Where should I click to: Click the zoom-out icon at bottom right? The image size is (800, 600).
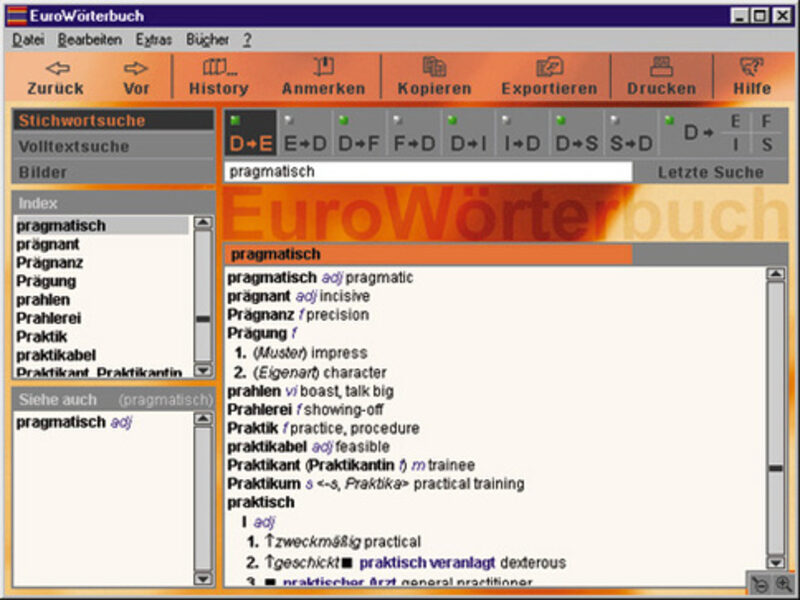[760, 584]
